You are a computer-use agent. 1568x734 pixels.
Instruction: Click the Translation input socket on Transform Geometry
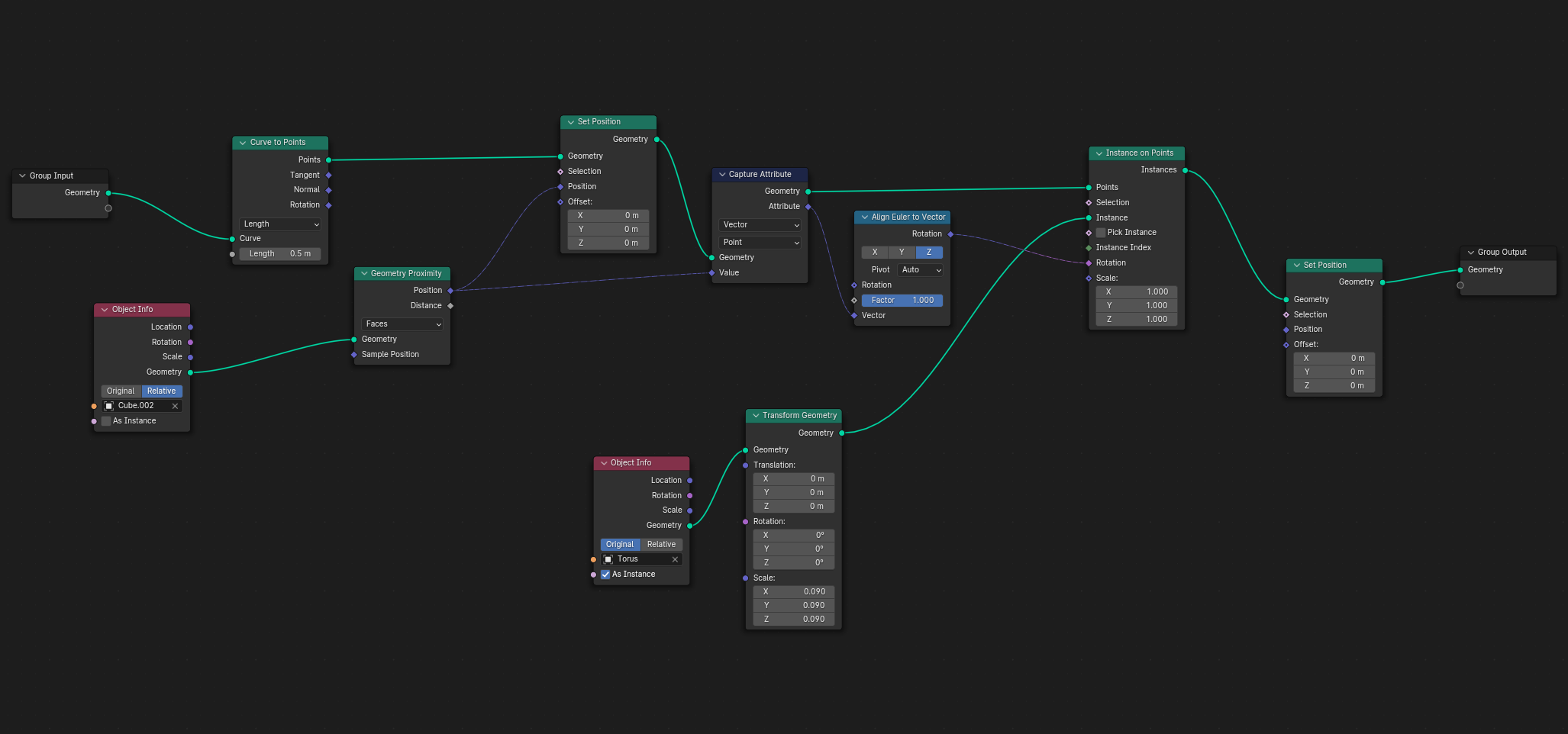[x=746, y=465]
